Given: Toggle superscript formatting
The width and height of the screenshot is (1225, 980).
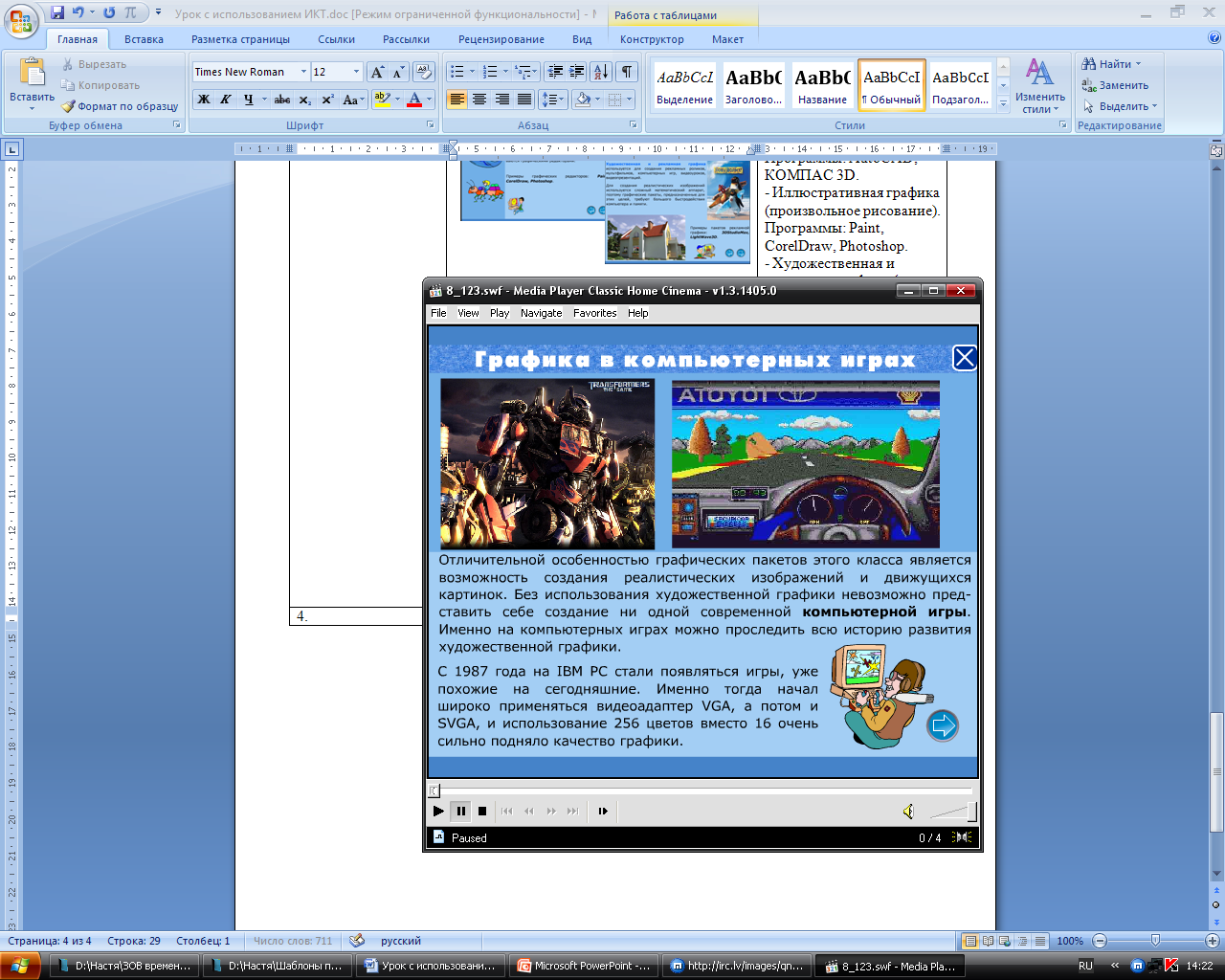Looking at the screenshot, I should 327,100.
